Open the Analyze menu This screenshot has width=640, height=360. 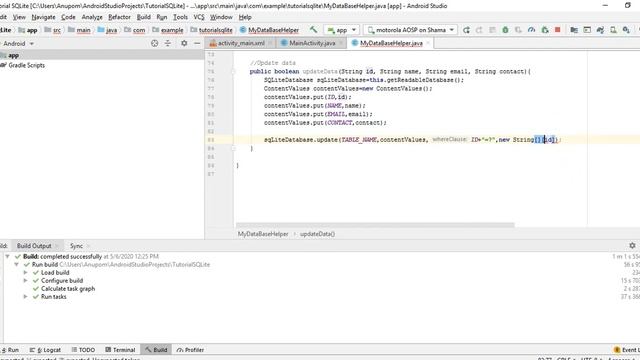[92, 17]
